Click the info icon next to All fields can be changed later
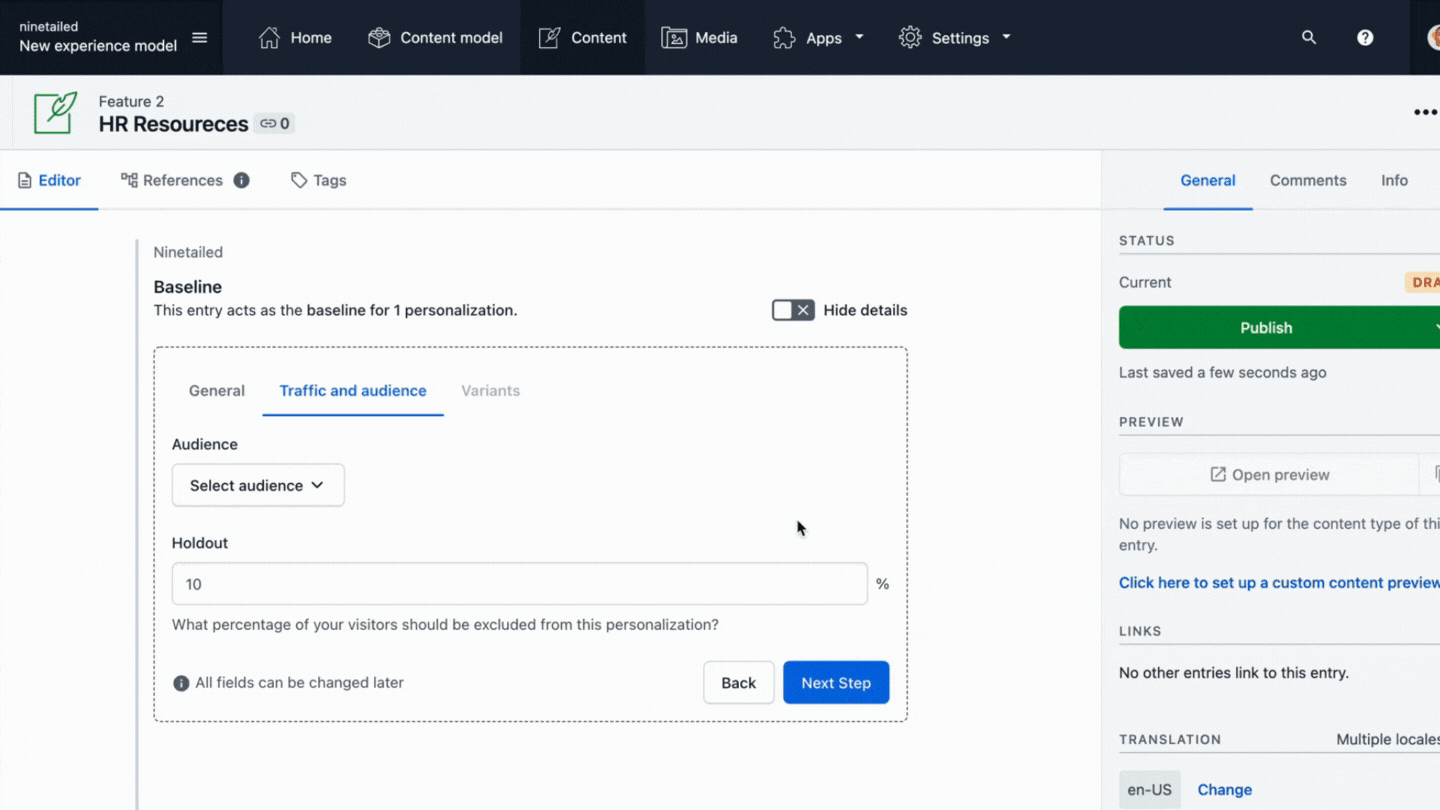The height and width of the screenshot is (810, 1440). coord(181,683)
